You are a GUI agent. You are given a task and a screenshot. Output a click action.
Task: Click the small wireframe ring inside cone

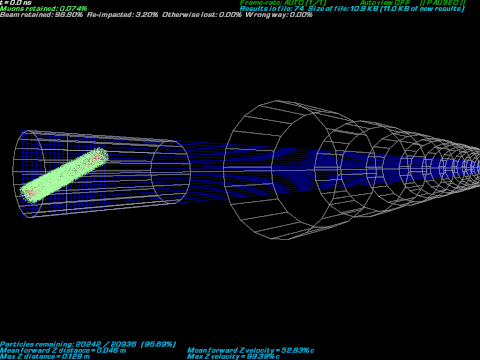tap(170, 172)
